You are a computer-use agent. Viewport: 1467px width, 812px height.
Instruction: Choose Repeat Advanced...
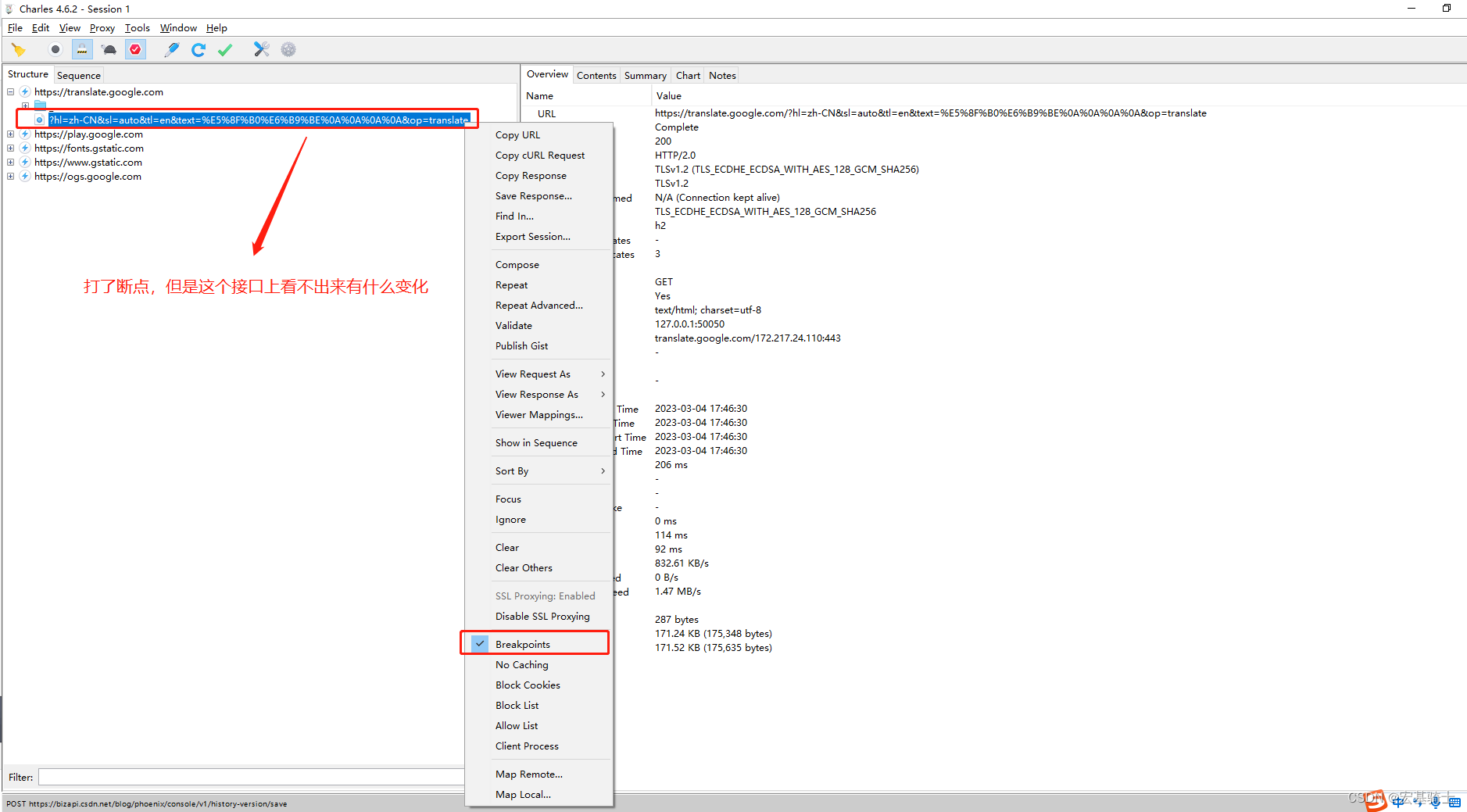[x=538, y=306]
